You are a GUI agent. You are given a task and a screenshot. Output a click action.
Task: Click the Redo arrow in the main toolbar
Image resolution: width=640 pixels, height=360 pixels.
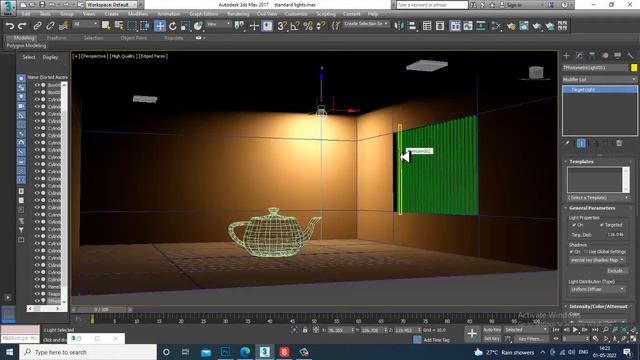pos(22,26)
